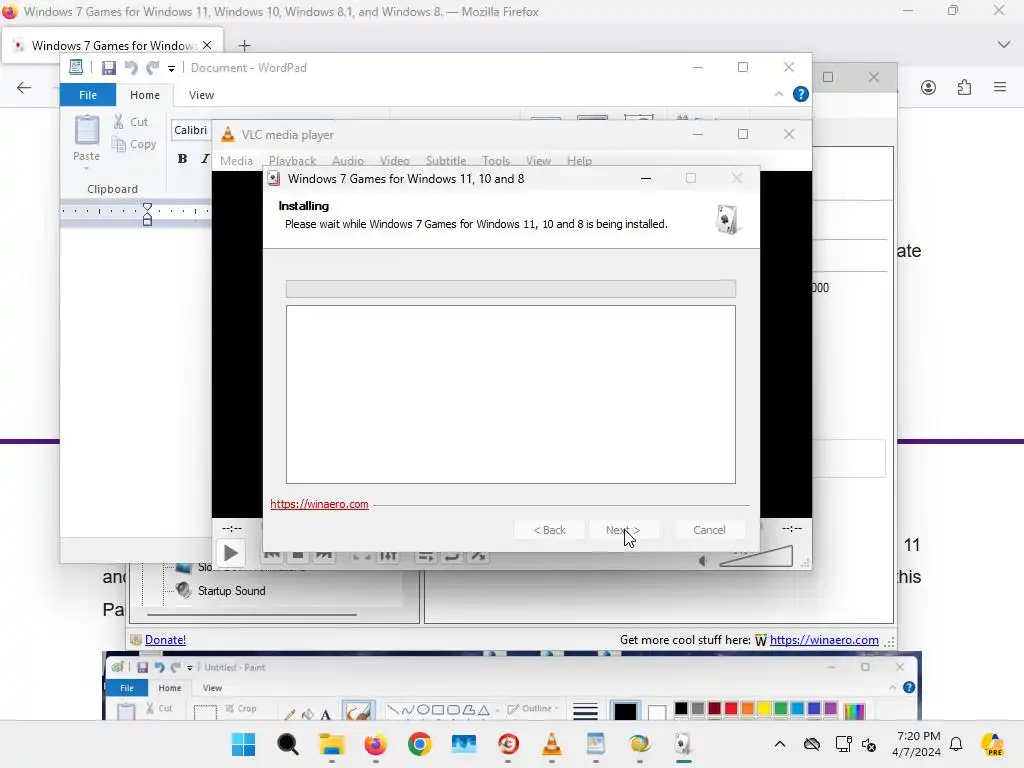
Task: Click the < Back button in the installer
Action: coord(549,530)
